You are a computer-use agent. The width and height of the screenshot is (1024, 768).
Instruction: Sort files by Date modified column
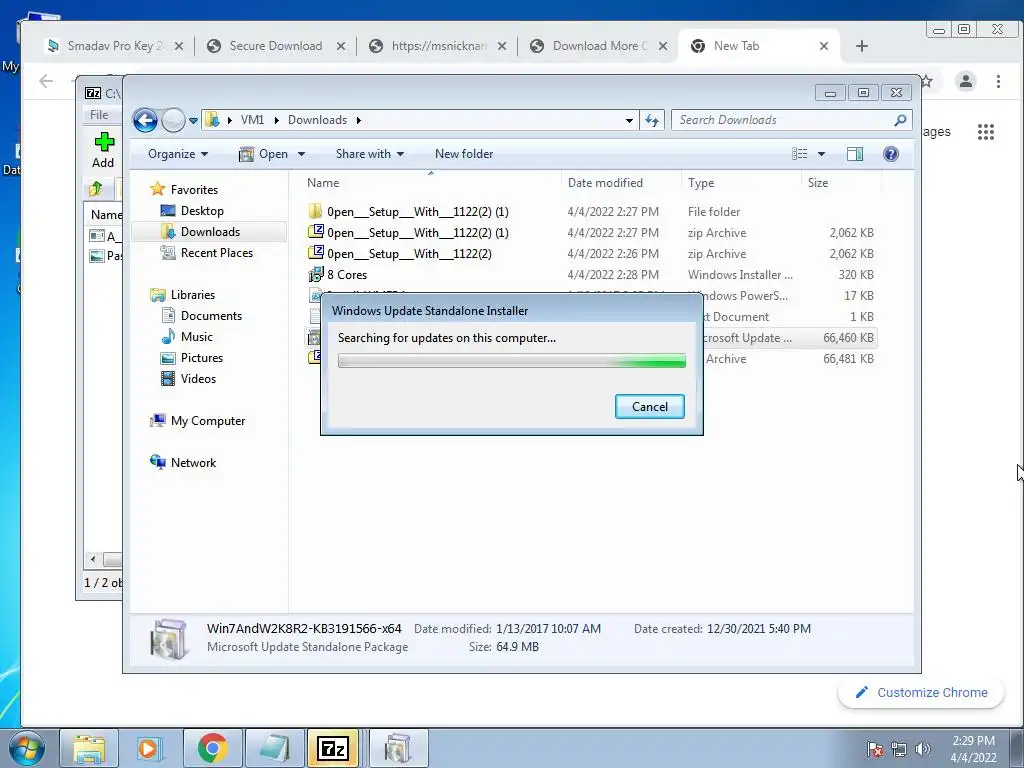click(620, 183)
